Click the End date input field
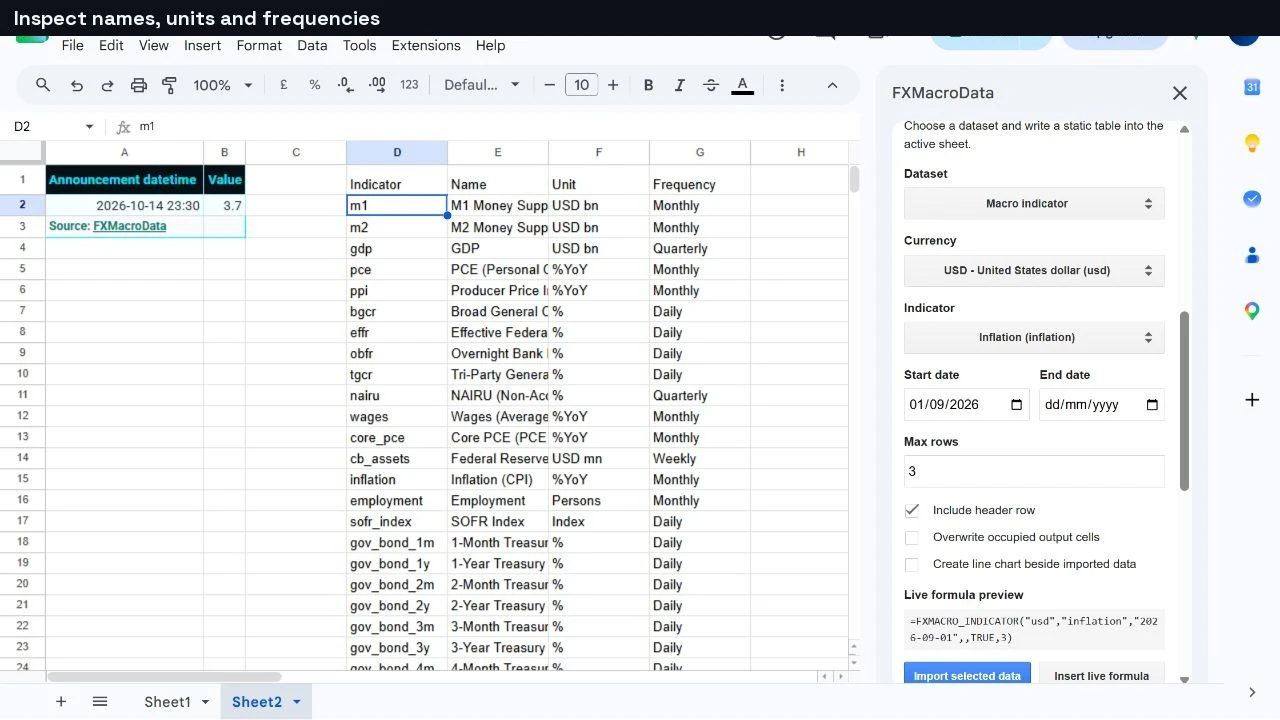Screen dimensions: 1280x720 coord(1101,405)
